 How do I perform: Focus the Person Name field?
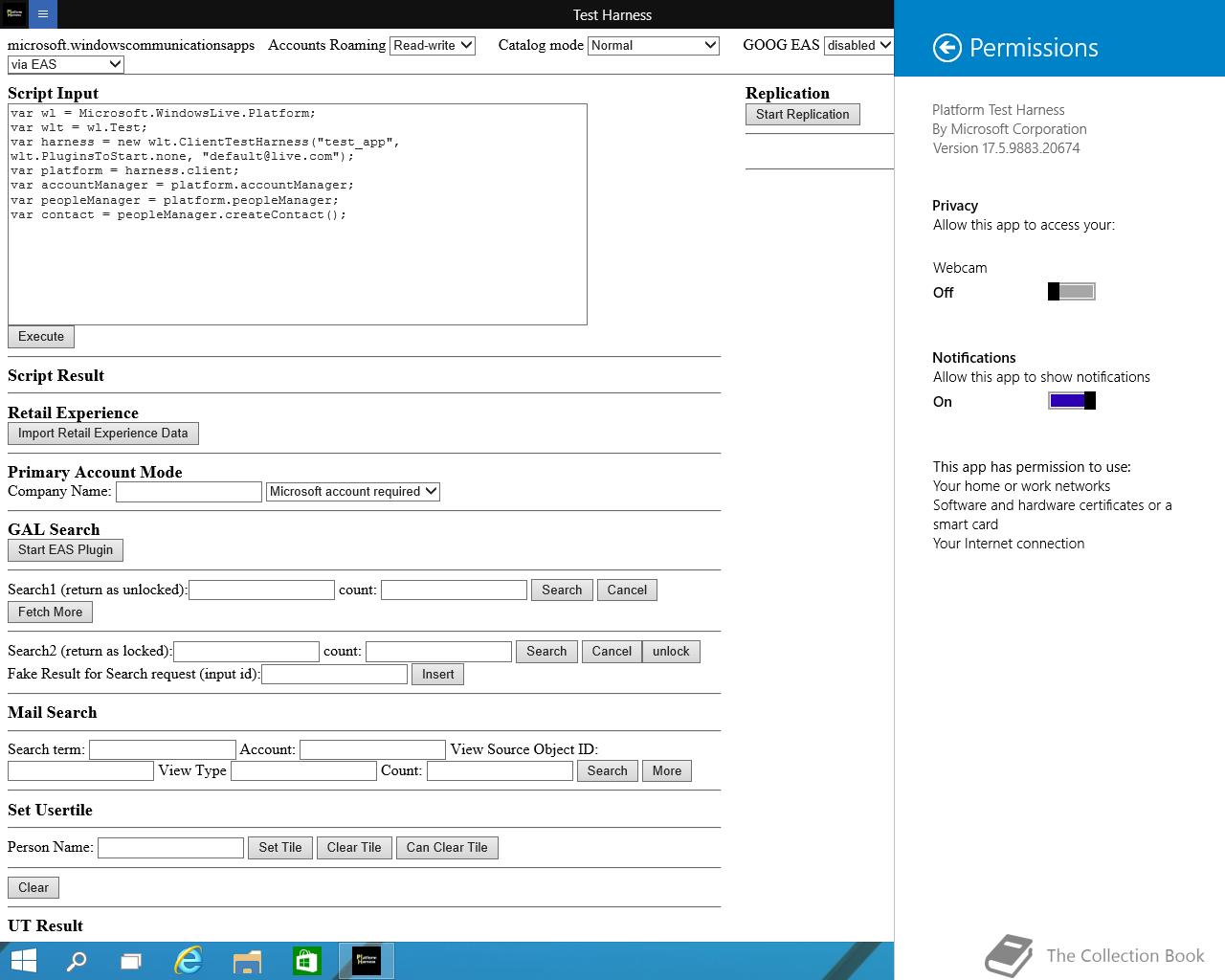pyautogui.click(x=170, y=848)
